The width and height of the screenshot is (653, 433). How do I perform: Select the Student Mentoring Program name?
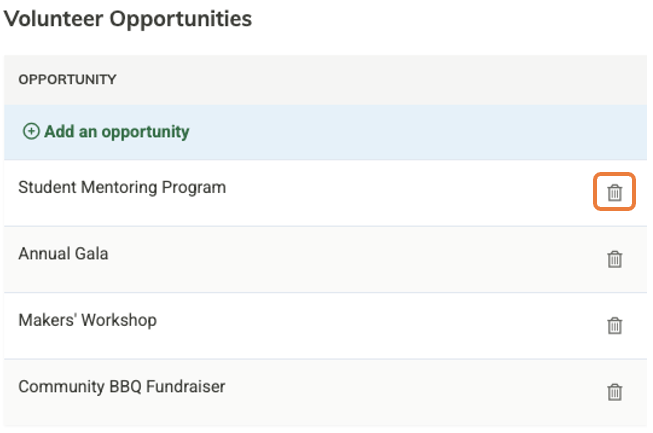122,188
